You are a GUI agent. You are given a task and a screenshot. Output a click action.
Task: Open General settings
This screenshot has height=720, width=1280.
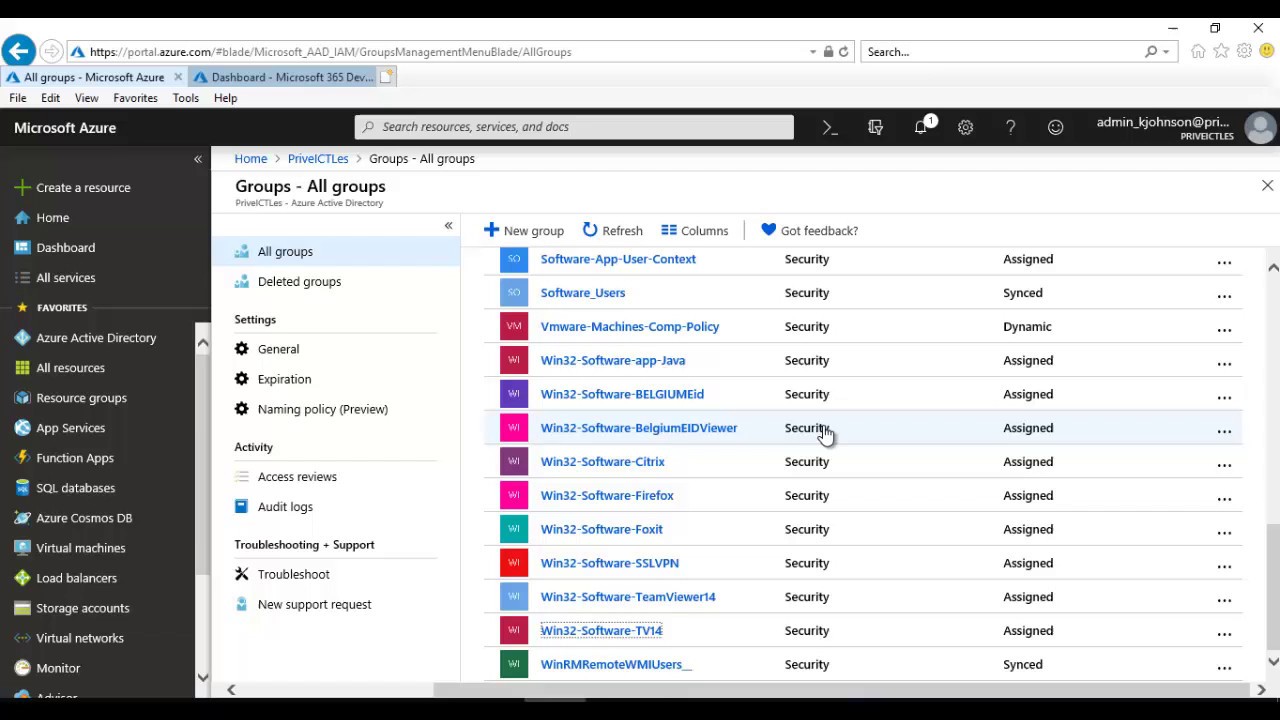[x=278, y=349]
